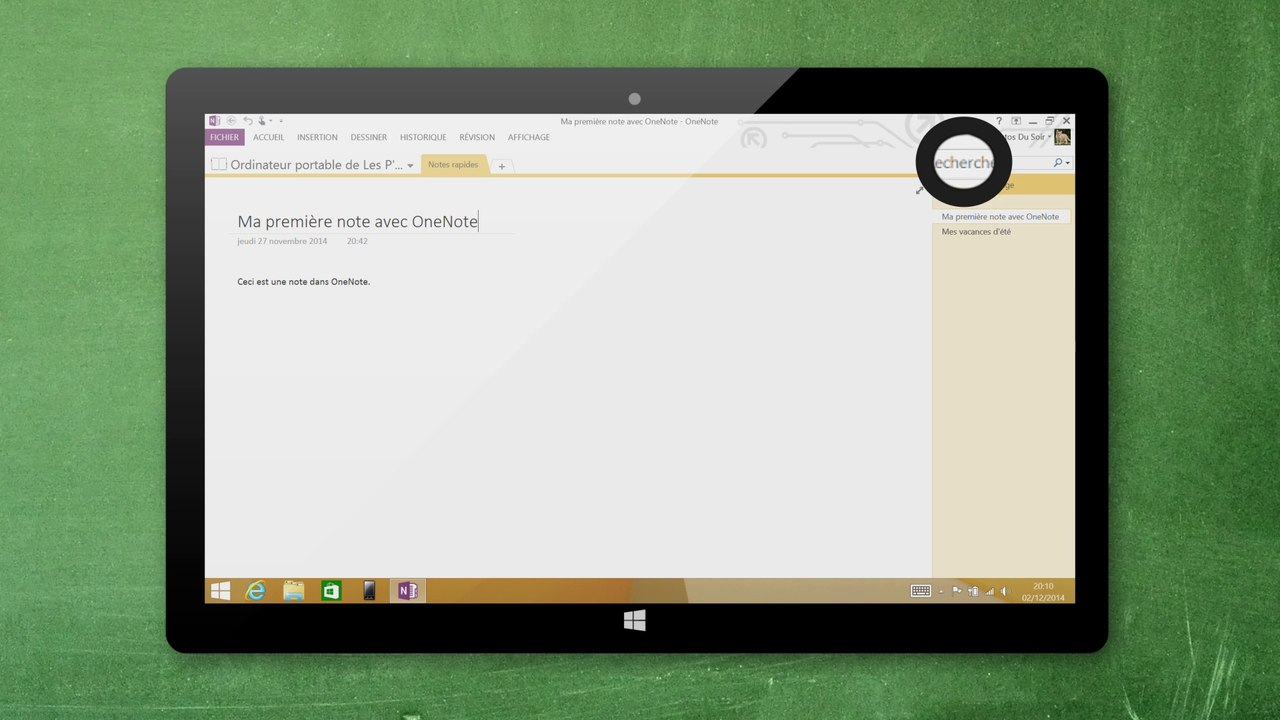1280x720 pixels.
Task: Open the OneNote Help question mark
Action: coord(999,121)
